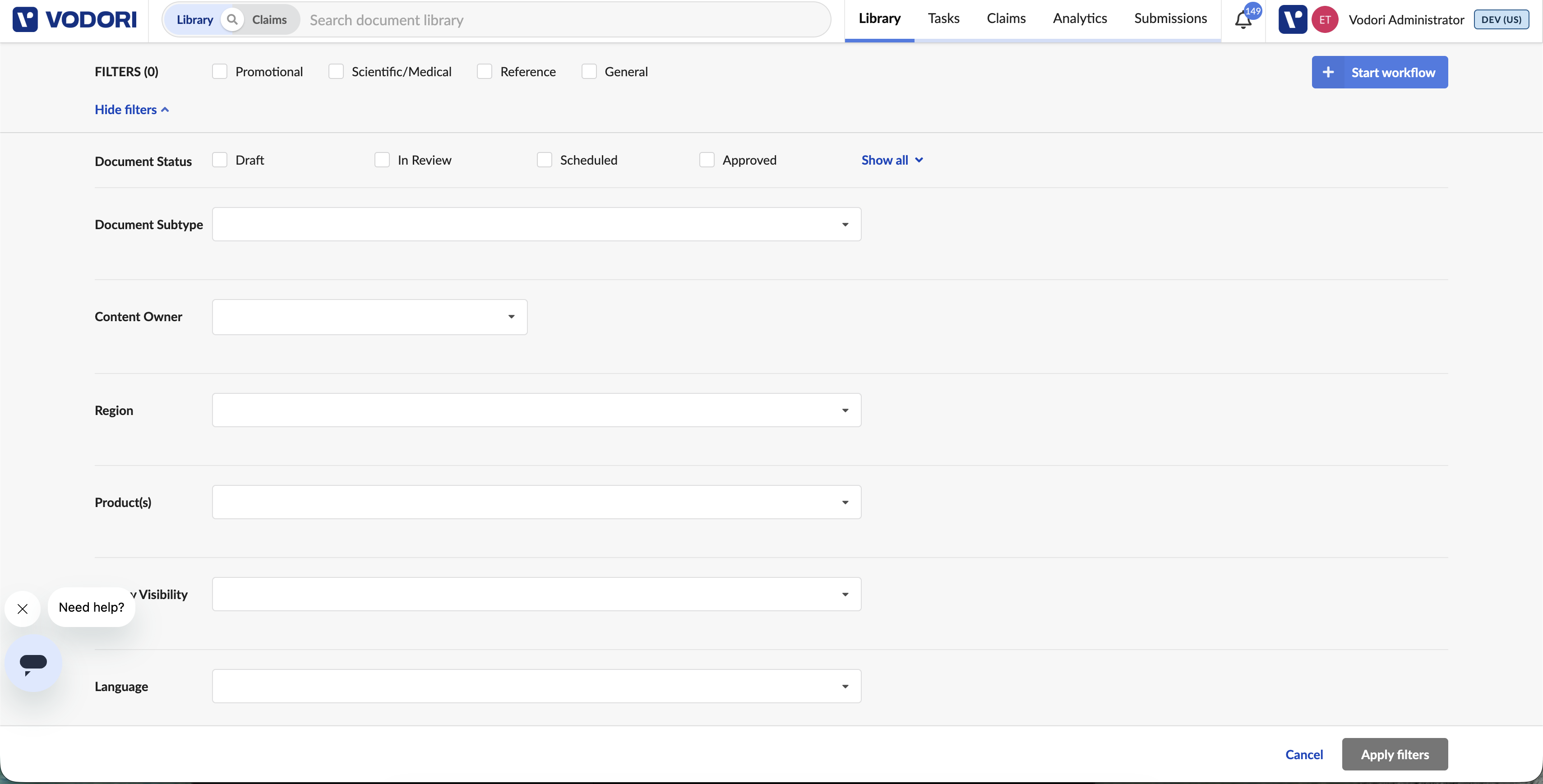Toggle the Scientific/Medical checkbox
1543x784 pixels.
point(336,72)
